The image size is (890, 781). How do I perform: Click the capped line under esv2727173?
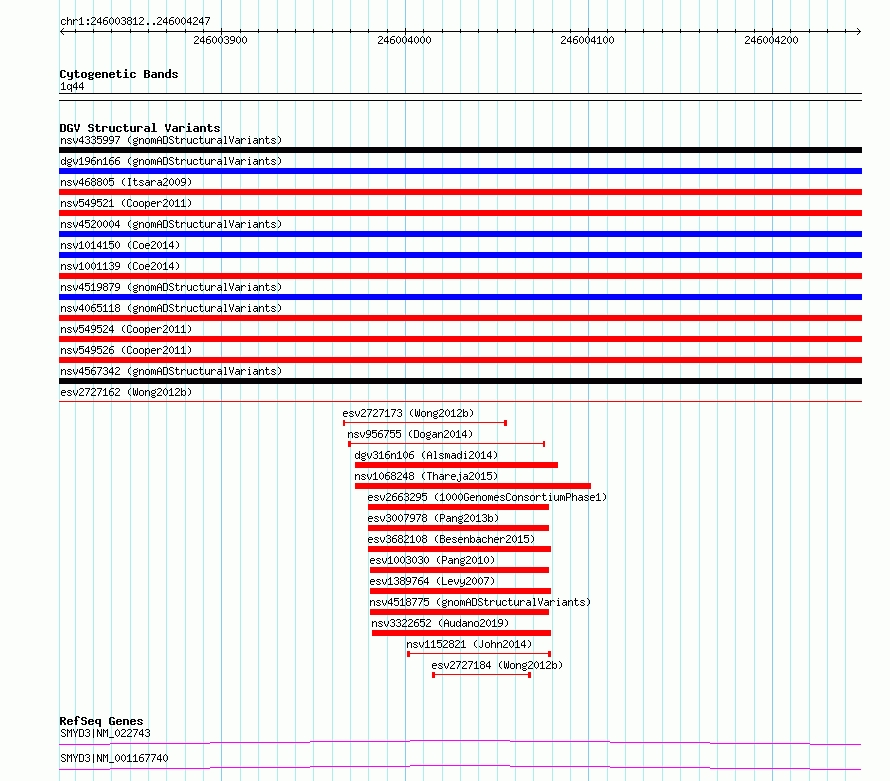[x=425, y=423]
